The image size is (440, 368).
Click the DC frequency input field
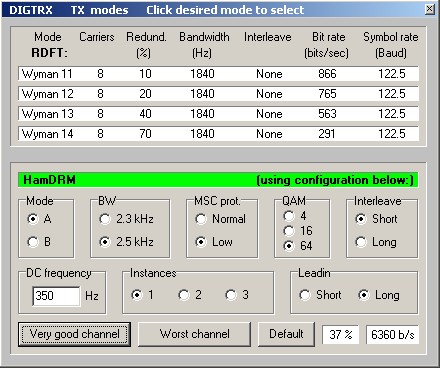click(x=56, y=296)
